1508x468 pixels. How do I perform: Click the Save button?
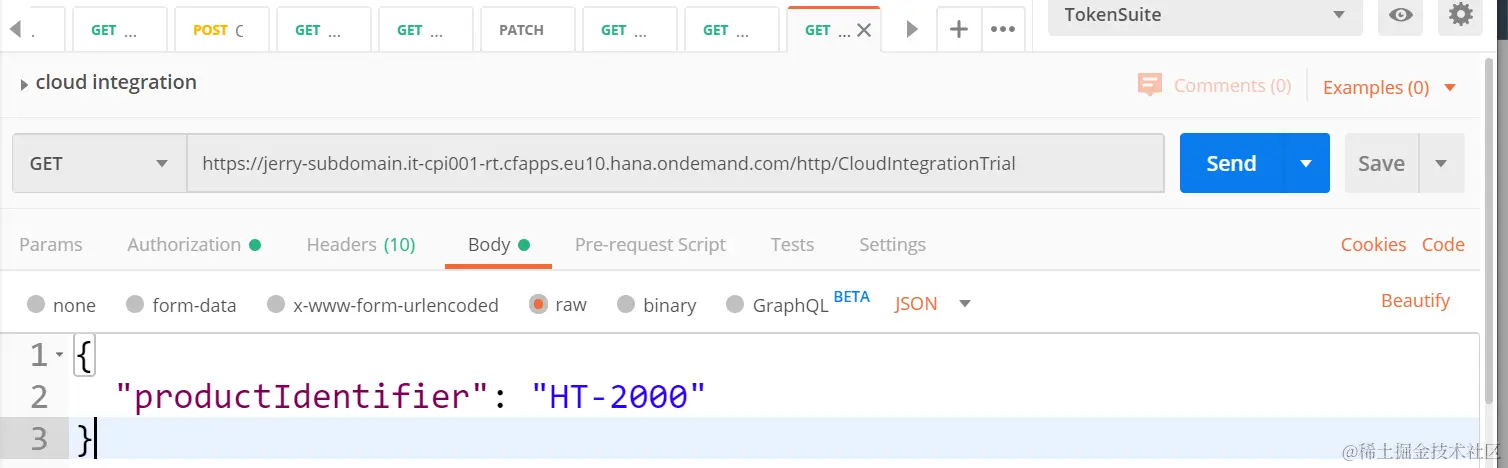pos(1381,163)
